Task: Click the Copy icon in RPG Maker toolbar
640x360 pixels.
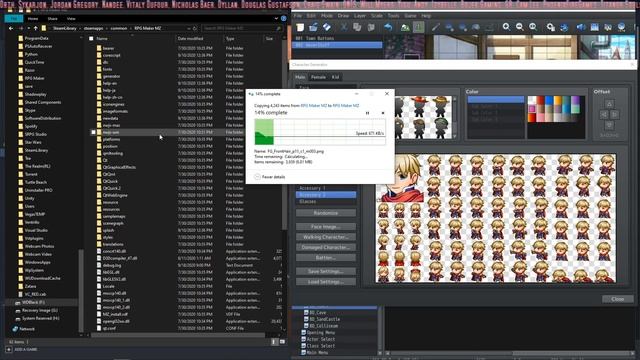Action: click(357, 27)
